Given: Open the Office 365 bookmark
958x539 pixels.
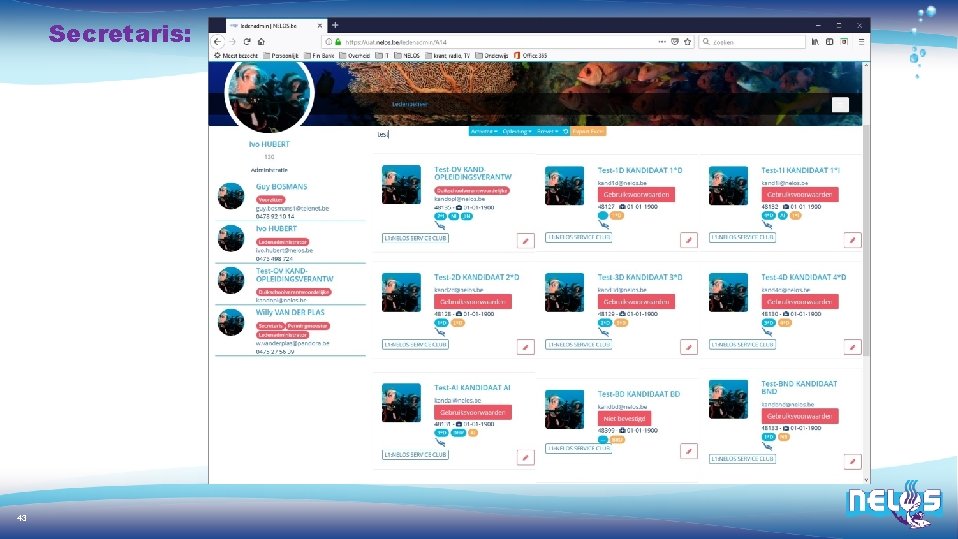Looking at the screenshot, I should click(530, 56).
